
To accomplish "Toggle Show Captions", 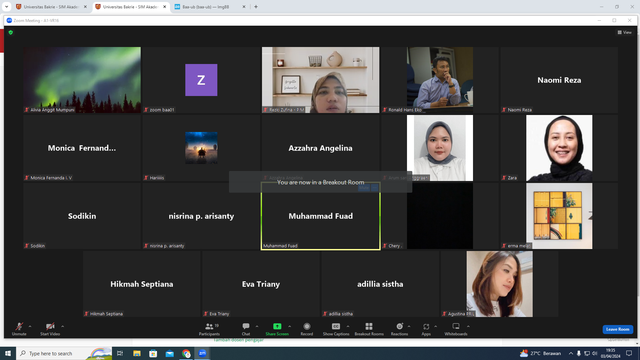I will (336, 329).
